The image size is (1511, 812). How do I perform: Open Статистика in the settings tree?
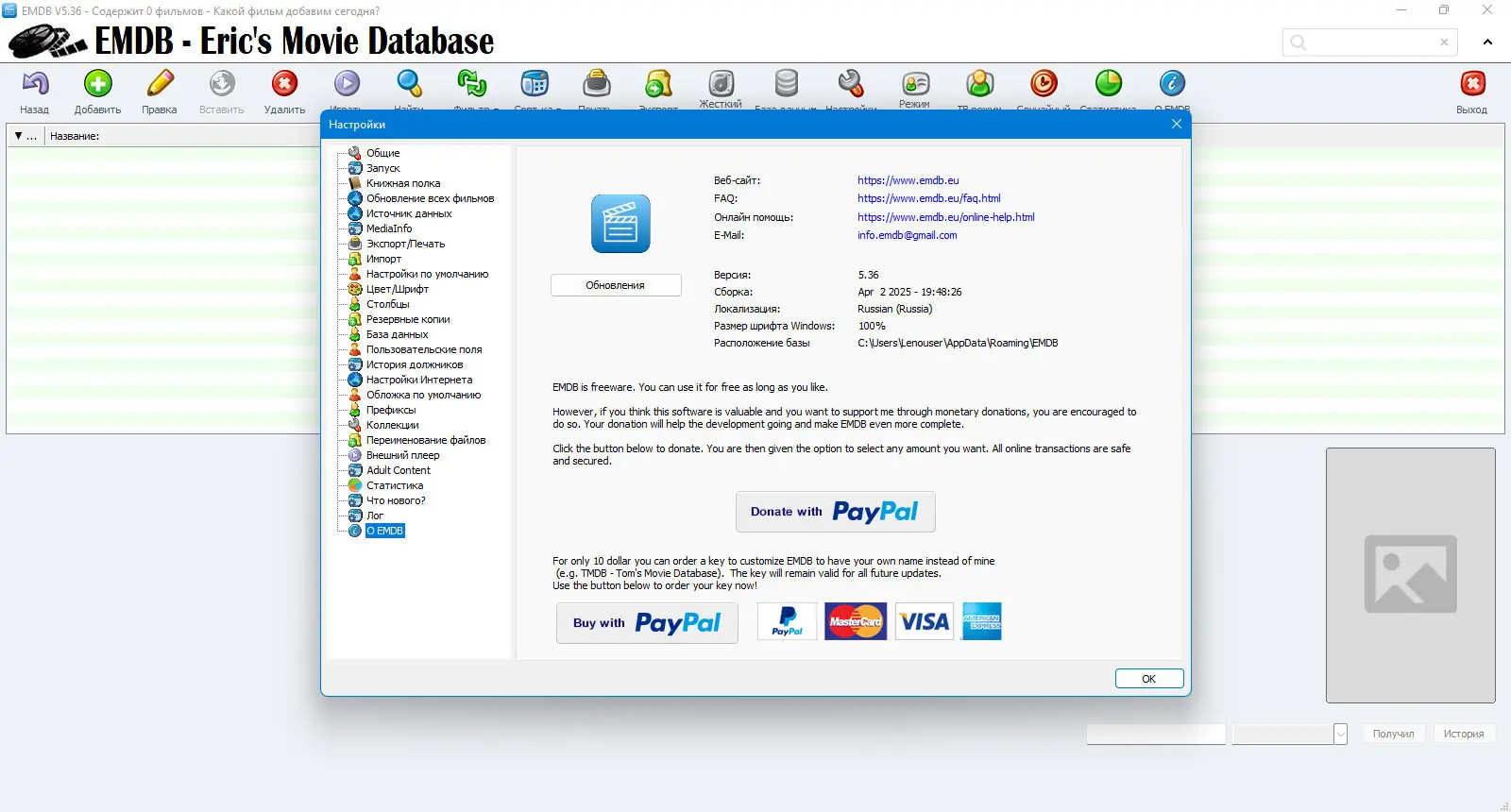395,485
